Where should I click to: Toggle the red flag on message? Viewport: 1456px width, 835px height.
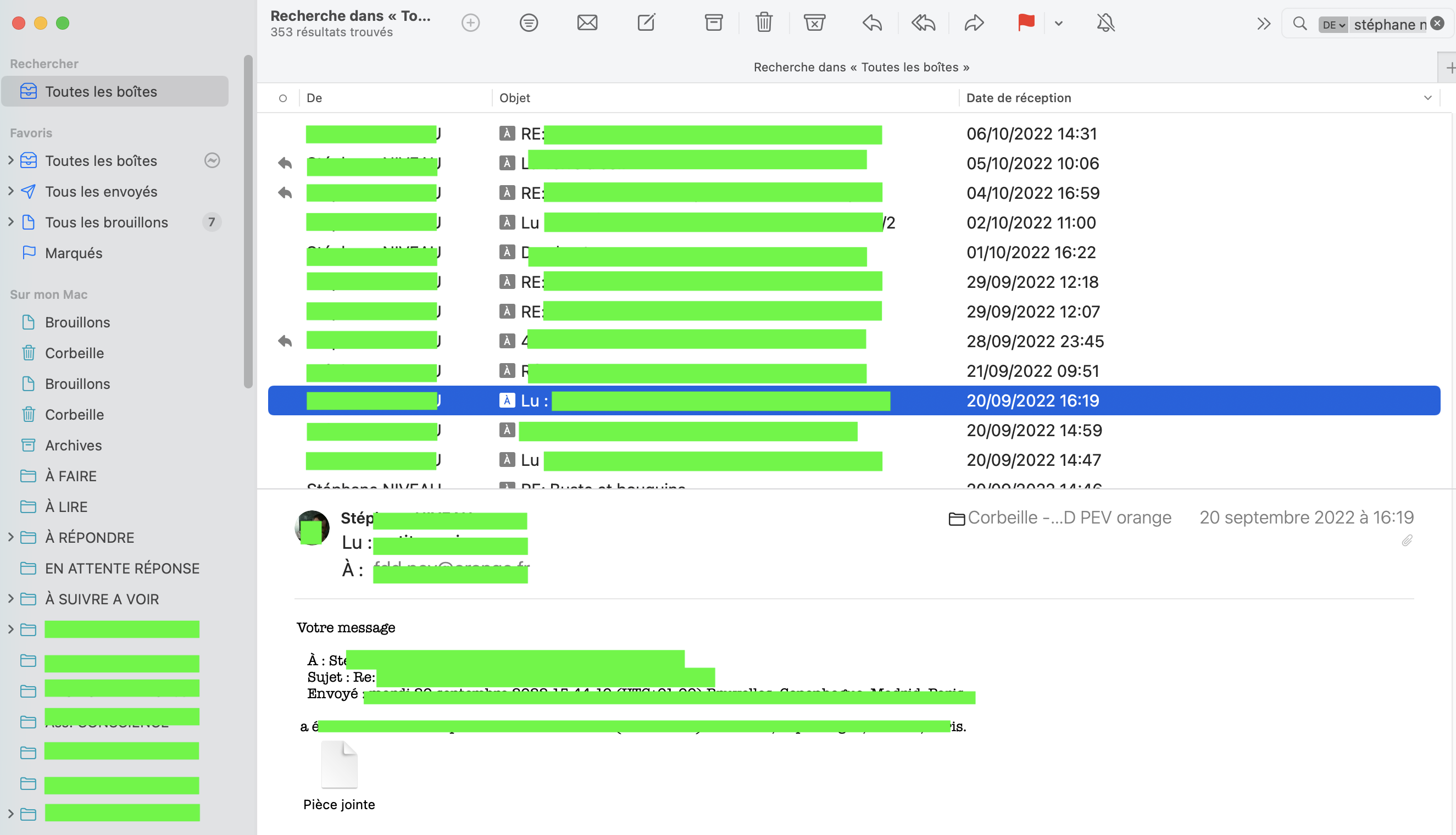tap(1026, 23)
